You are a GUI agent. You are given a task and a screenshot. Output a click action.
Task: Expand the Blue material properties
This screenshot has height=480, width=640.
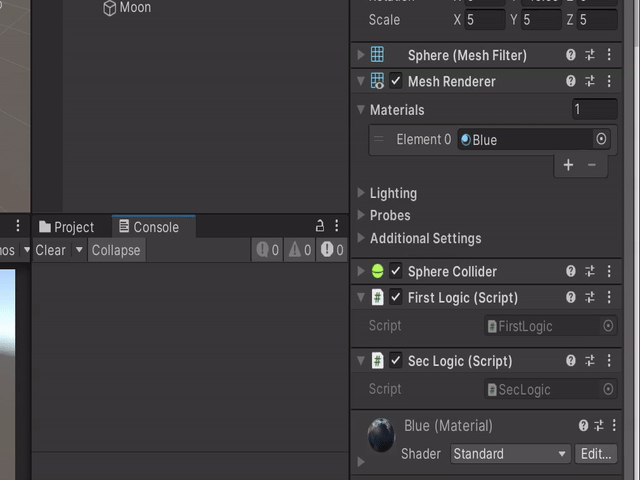click(x=361, y=462)
